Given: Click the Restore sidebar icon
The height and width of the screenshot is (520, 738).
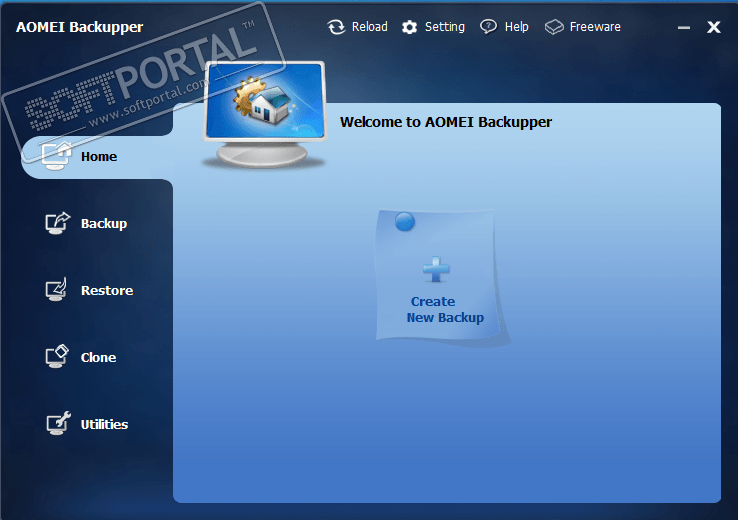Looking at the screenshot, I should click(x=56, y=290).
